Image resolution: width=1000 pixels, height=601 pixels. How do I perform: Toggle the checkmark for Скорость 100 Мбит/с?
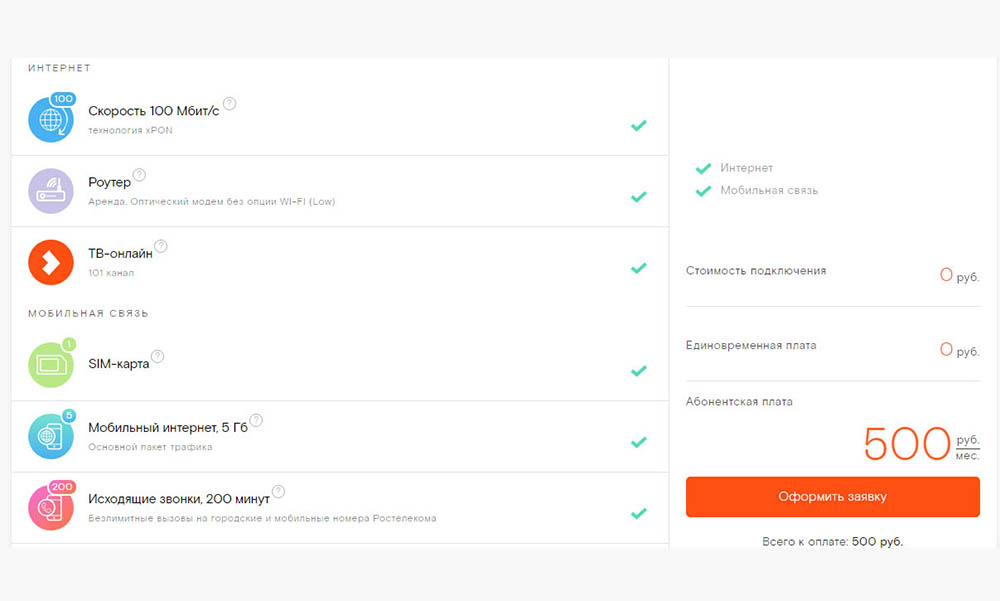click(x=639, y=126)
